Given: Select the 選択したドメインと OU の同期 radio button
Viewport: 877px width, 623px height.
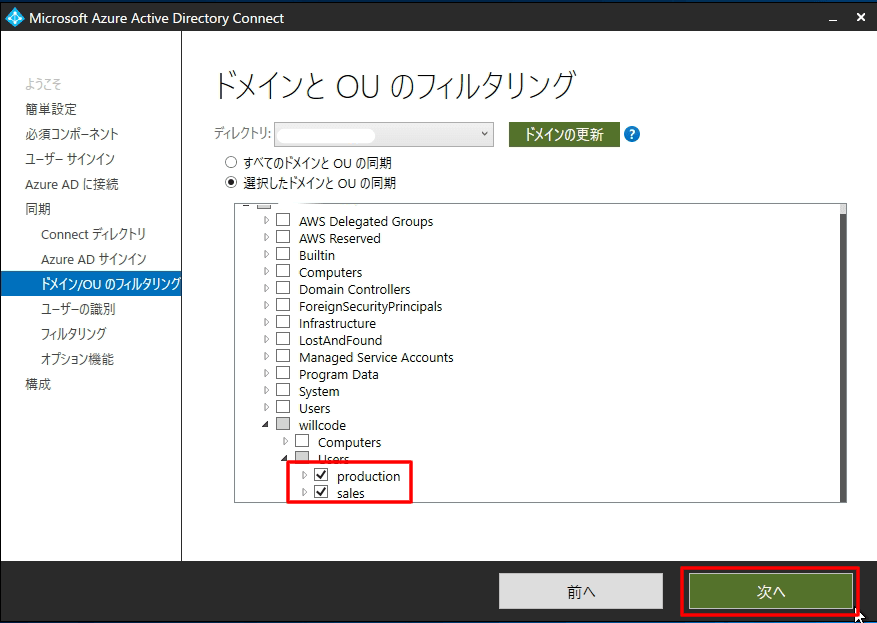Looking at the screenshot, I should 230,182.
